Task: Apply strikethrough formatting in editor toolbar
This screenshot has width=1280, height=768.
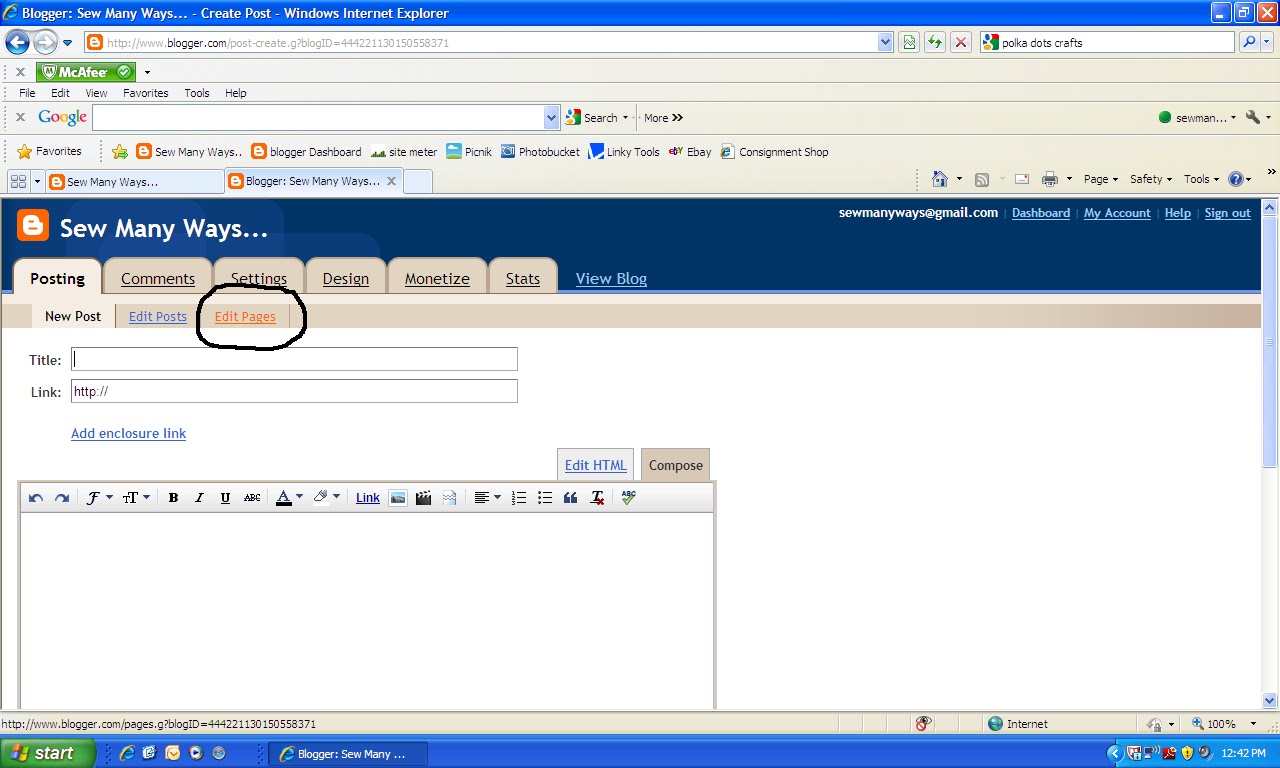Action: click(252, 498)
